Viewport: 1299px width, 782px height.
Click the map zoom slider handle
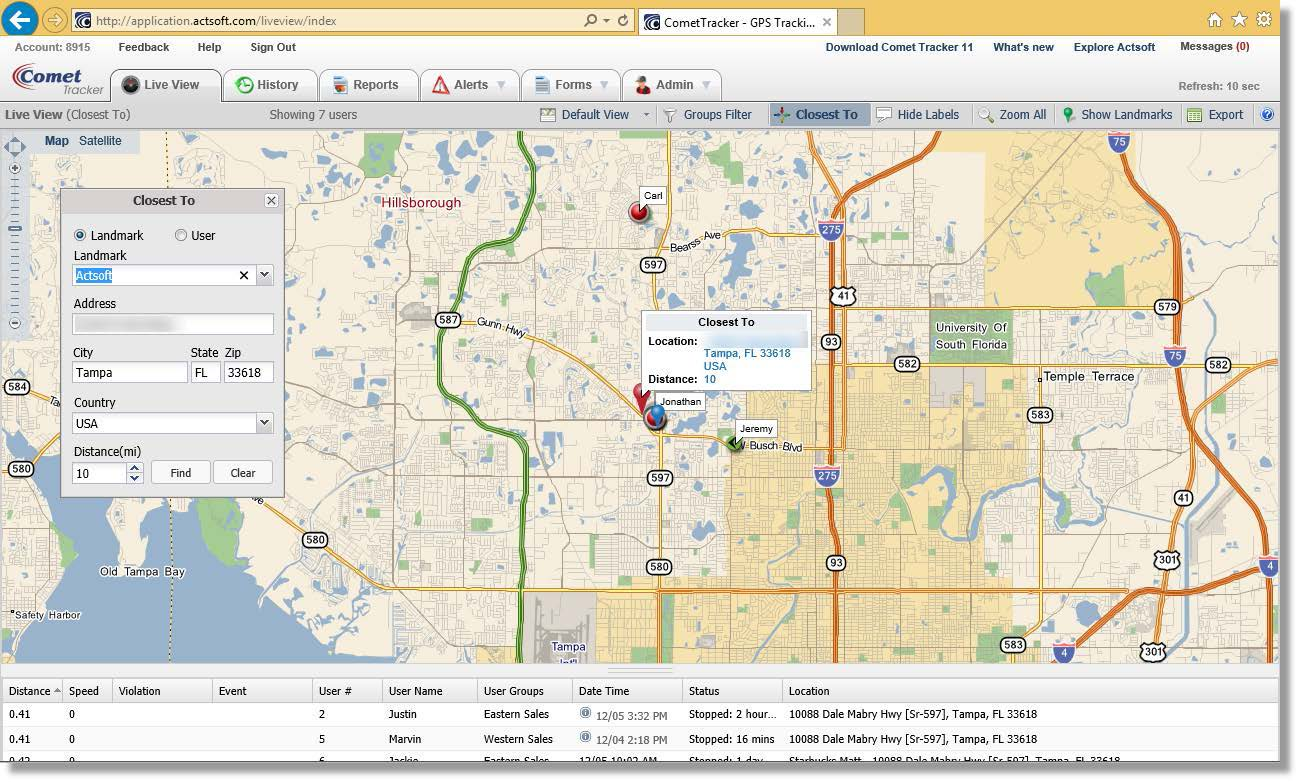14,229
